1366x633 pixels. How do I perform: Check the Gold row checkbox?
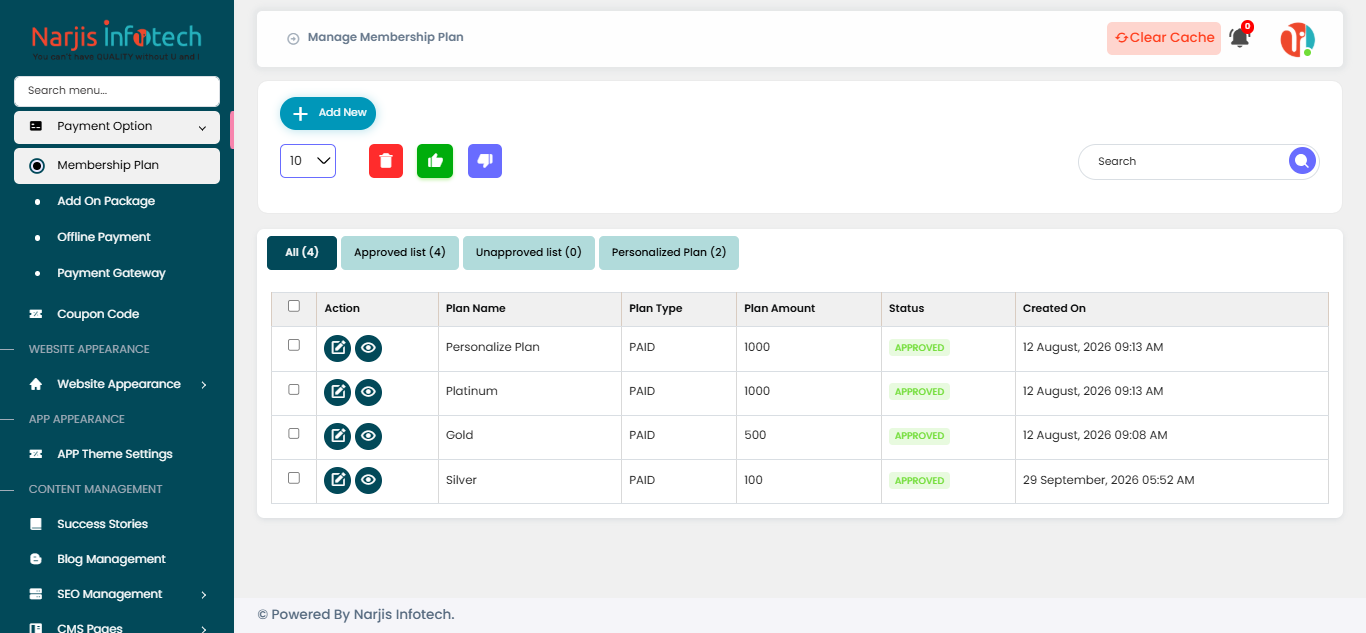click(x=294, y=433)
